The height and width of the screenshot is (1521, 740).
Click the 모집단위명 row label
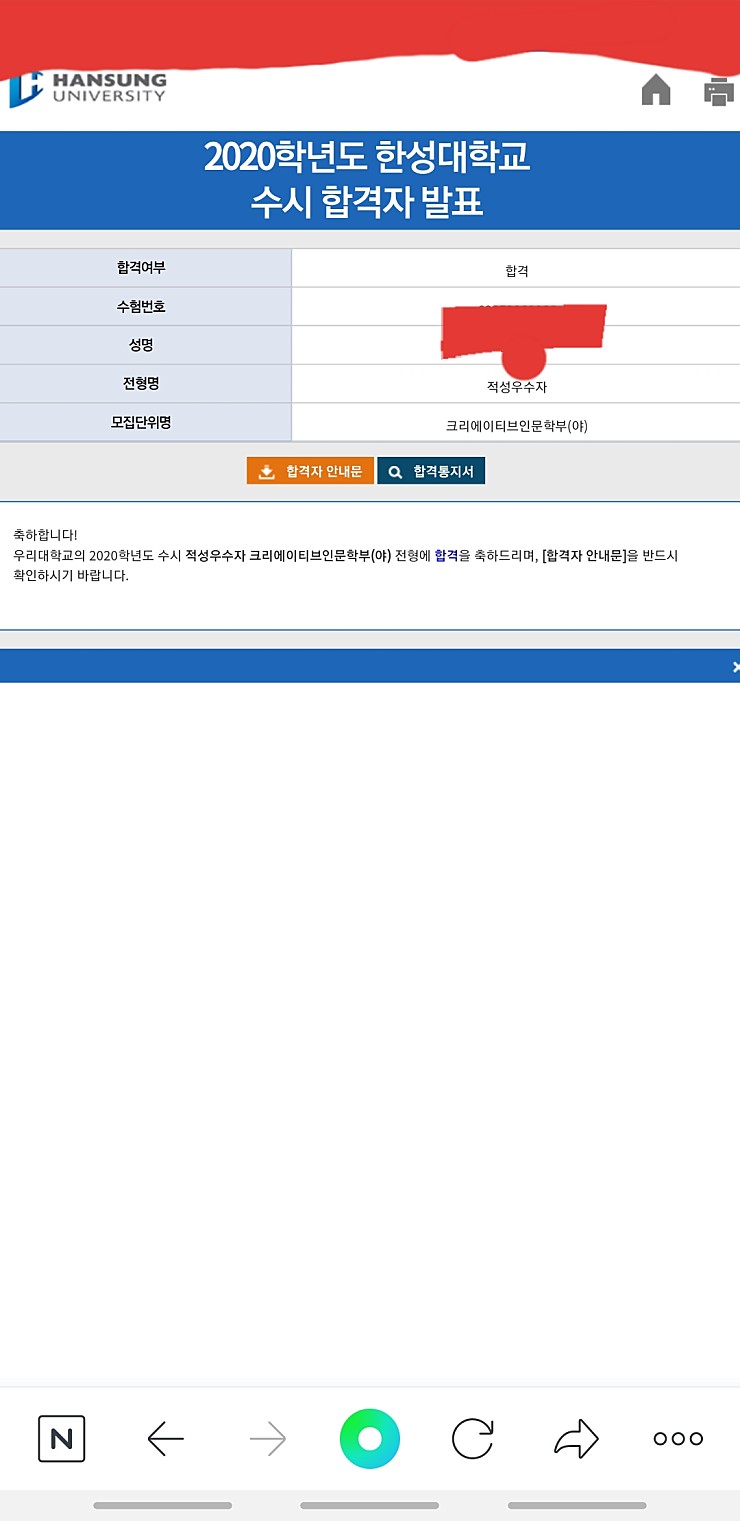146,422
